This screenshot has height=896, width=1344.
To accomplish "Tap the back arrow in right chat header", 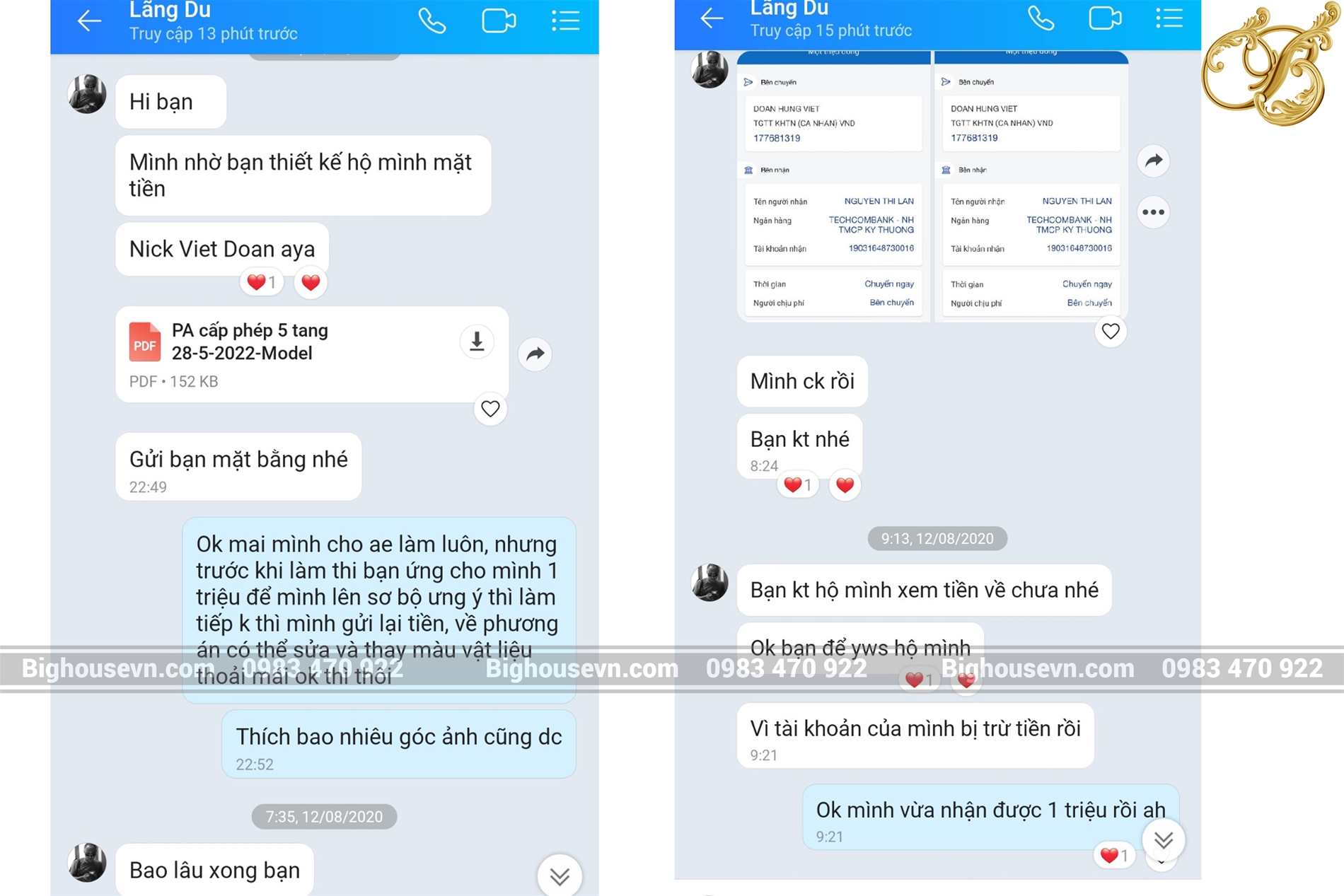I will (712, 18).
